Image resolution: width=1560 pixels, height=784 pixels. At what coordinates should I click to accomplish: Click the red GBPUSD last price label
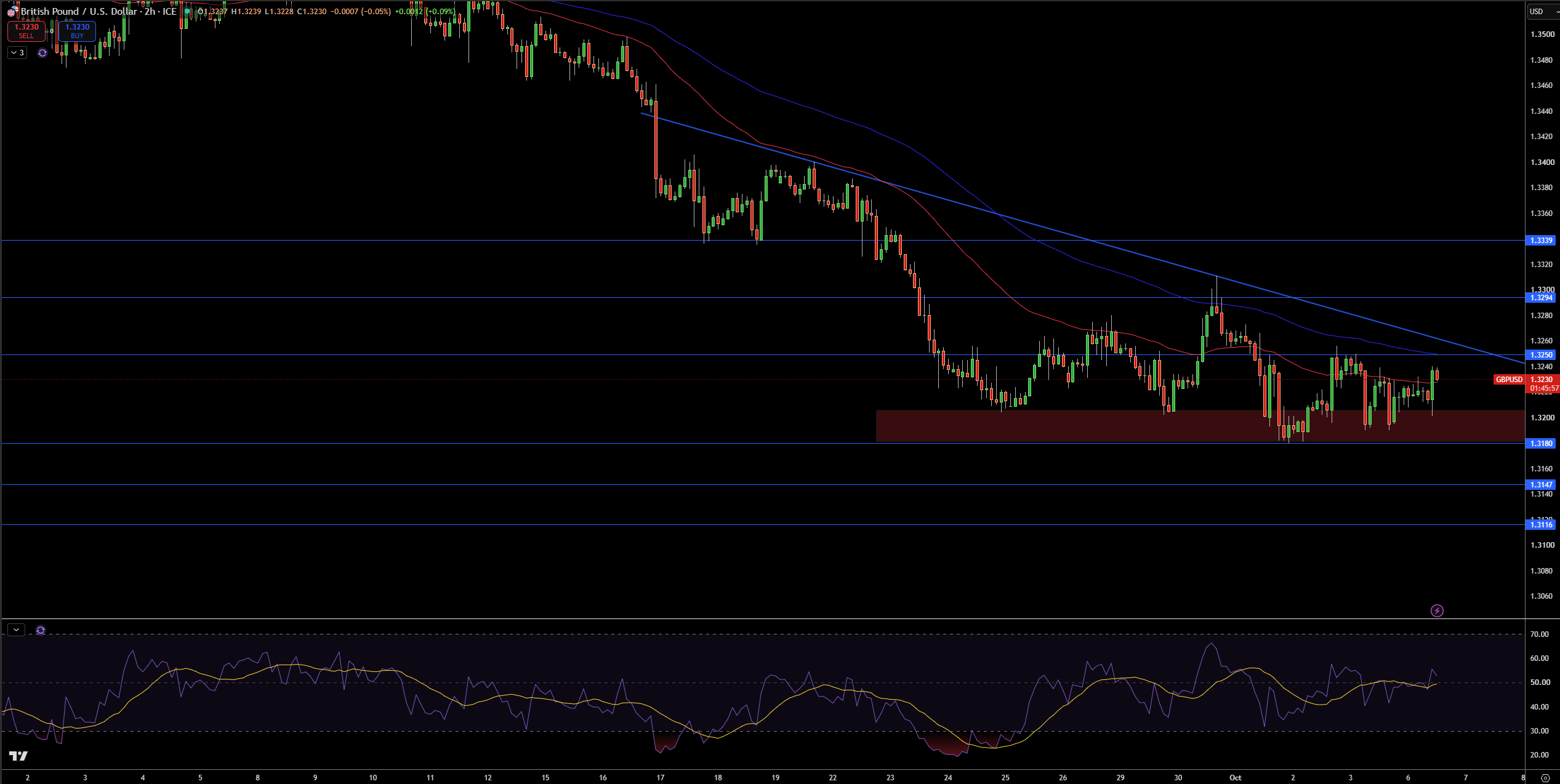1509,380
